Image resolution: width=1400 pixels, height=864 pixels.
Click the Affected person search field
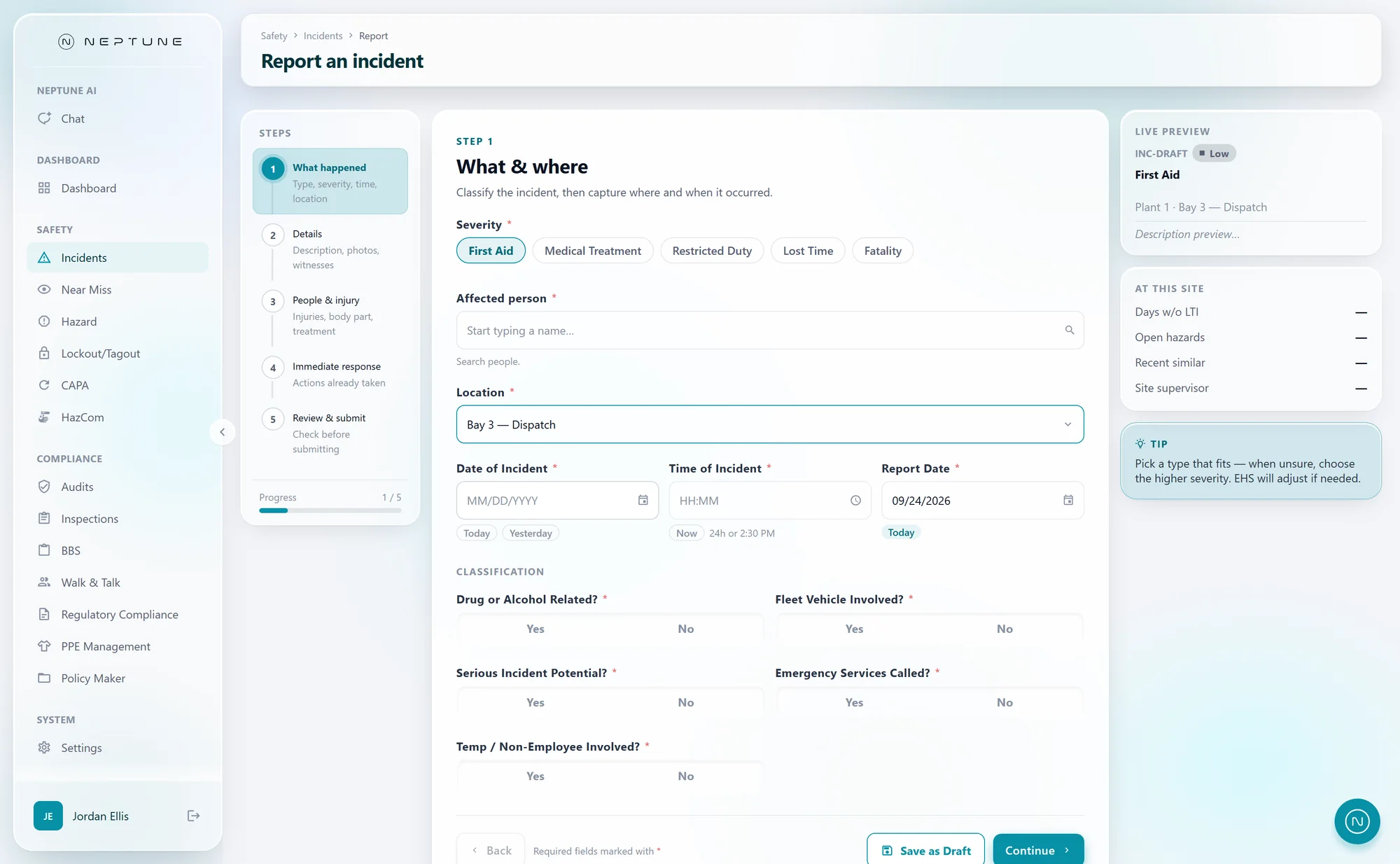pos(770,330)
